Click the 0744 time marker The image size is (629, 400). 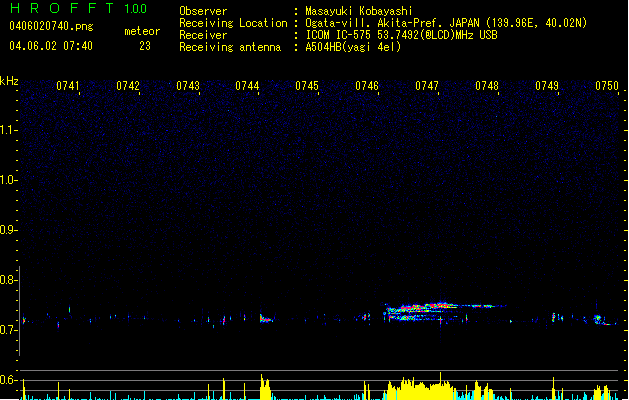pos(247,86)
